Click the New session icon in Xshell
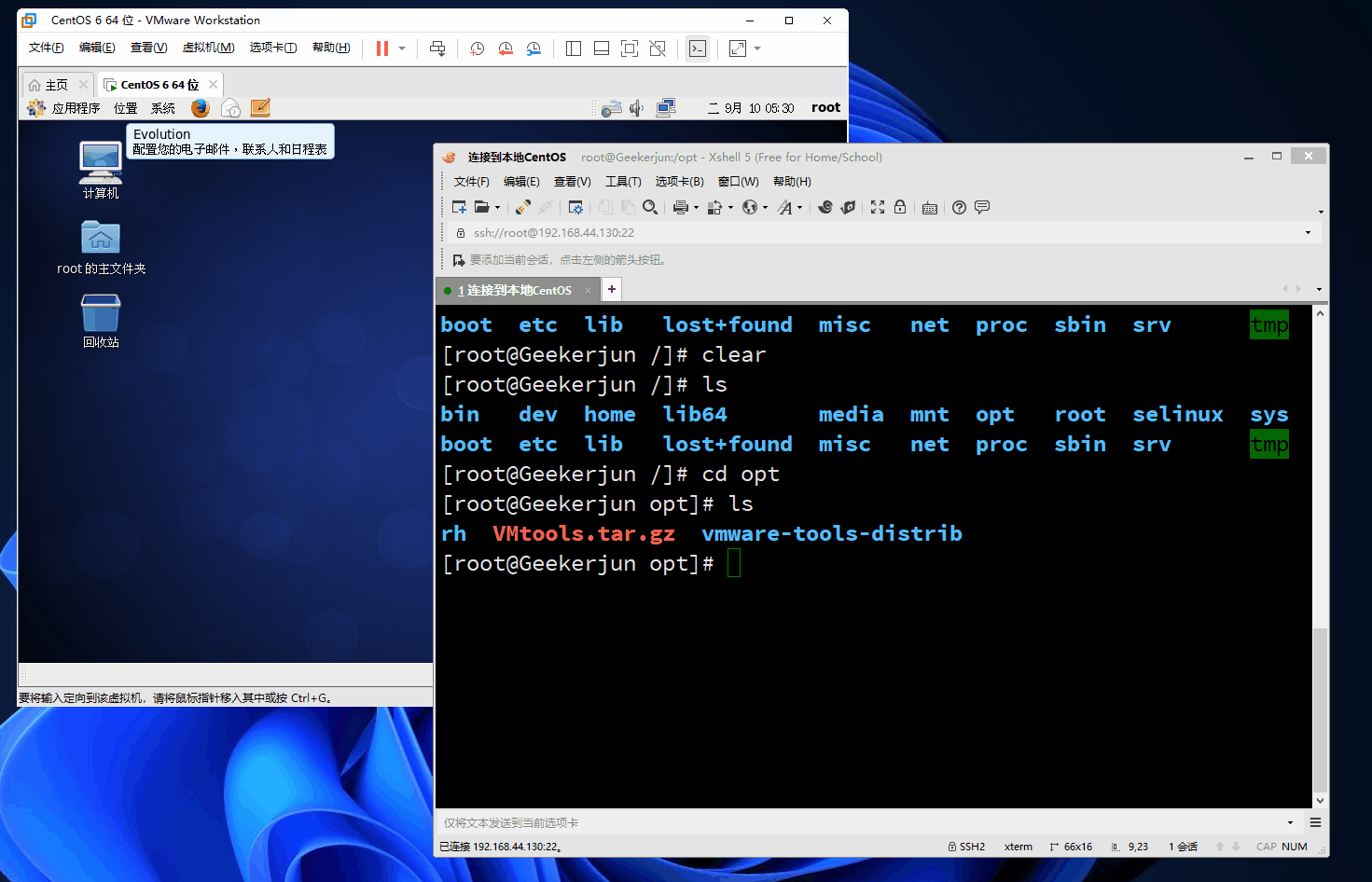Viewport: 1372px width, 882px height. click(x=459, y=207)
